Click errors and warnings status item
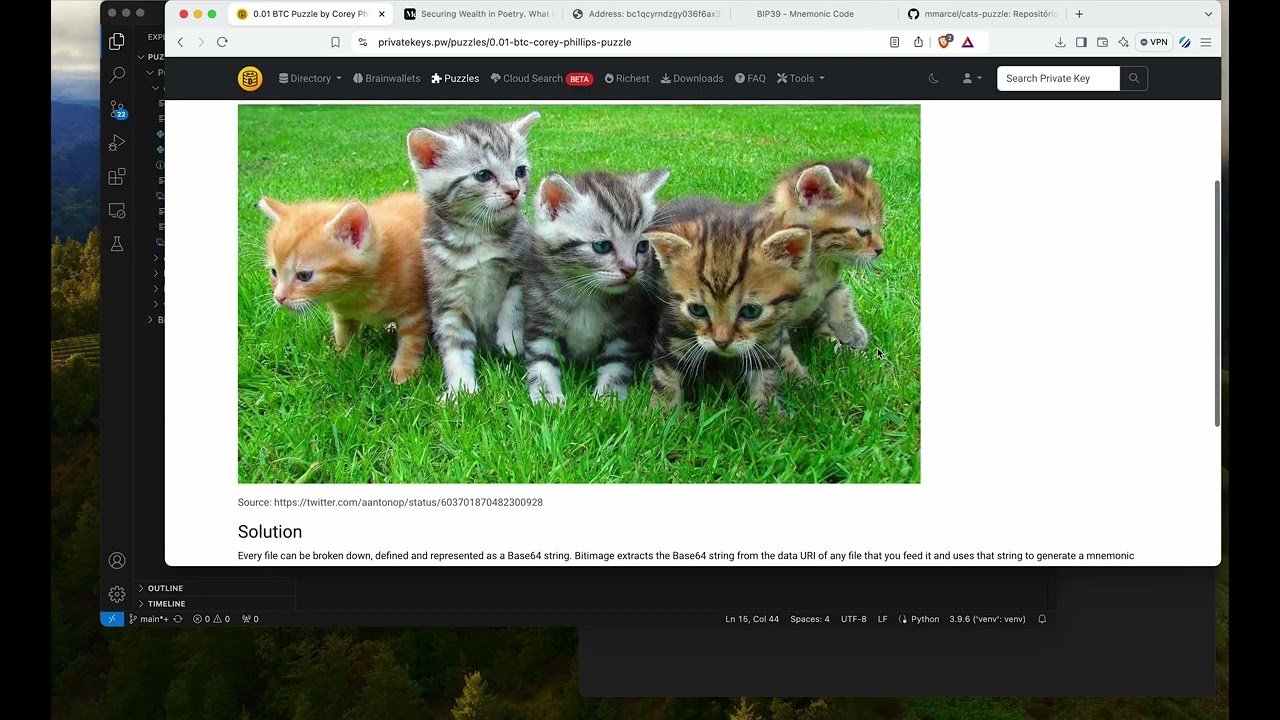The width and height of the screenshot is (1280, 720). pos(211,619)
